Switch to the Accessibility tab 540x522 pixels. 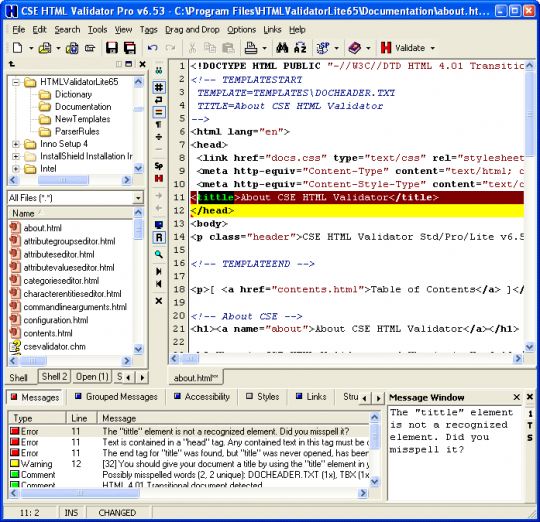coord(202,397)
